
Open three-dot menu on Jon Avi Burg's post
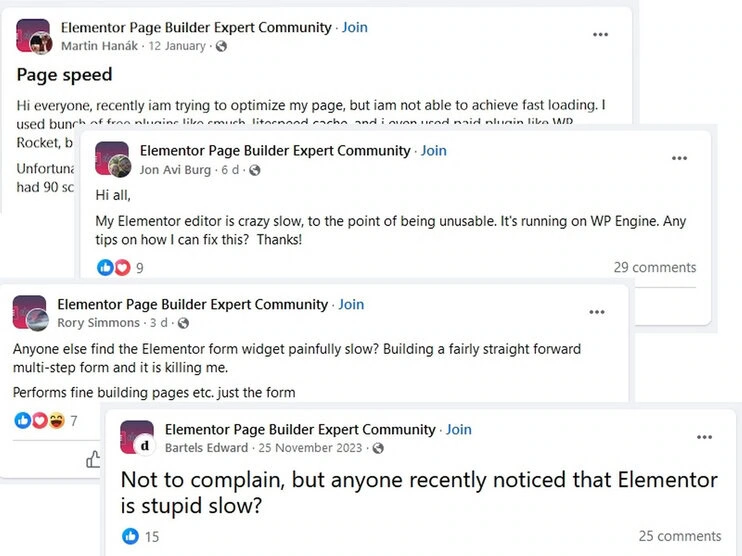(x=679, y=158)
